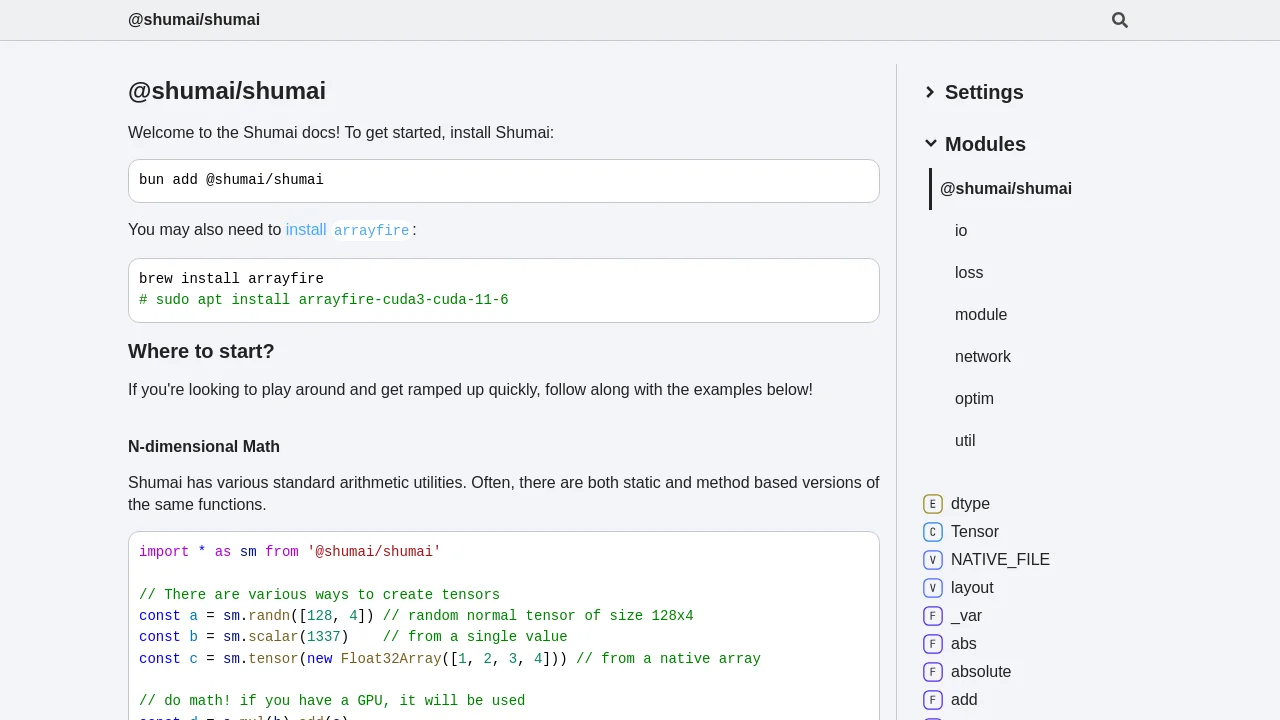The height and width of the screenshot is (720, 1280).
Task: Click the main '@shumai/shumai' page heading
Action: 227,91
